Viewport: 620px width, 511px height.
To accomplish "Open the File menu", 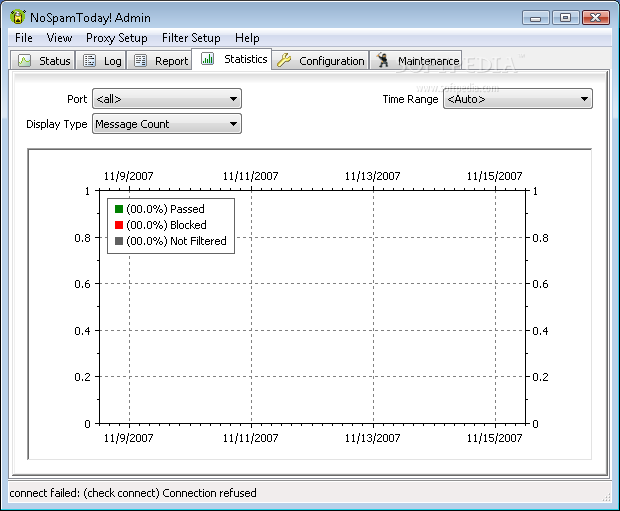I will point(24,38).
